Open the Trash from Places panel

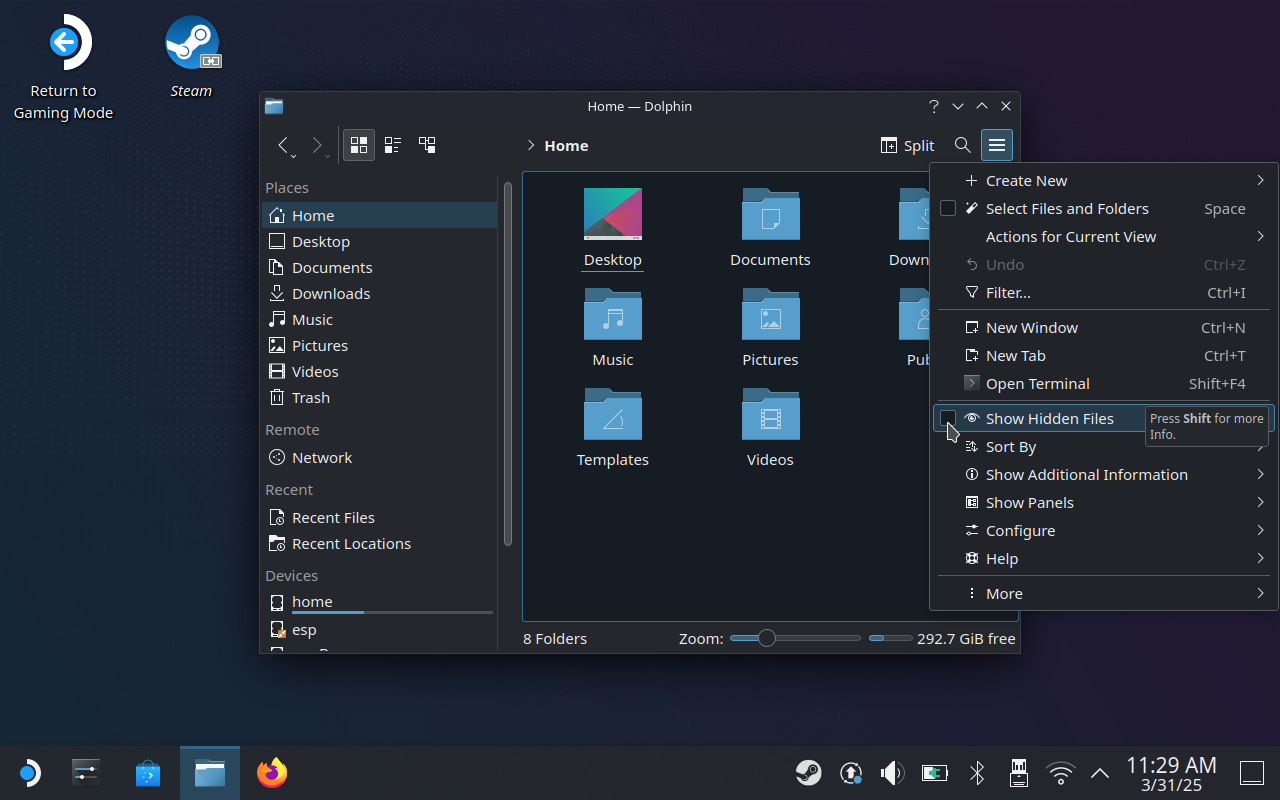pyautogui.click(x=309, y=397)
